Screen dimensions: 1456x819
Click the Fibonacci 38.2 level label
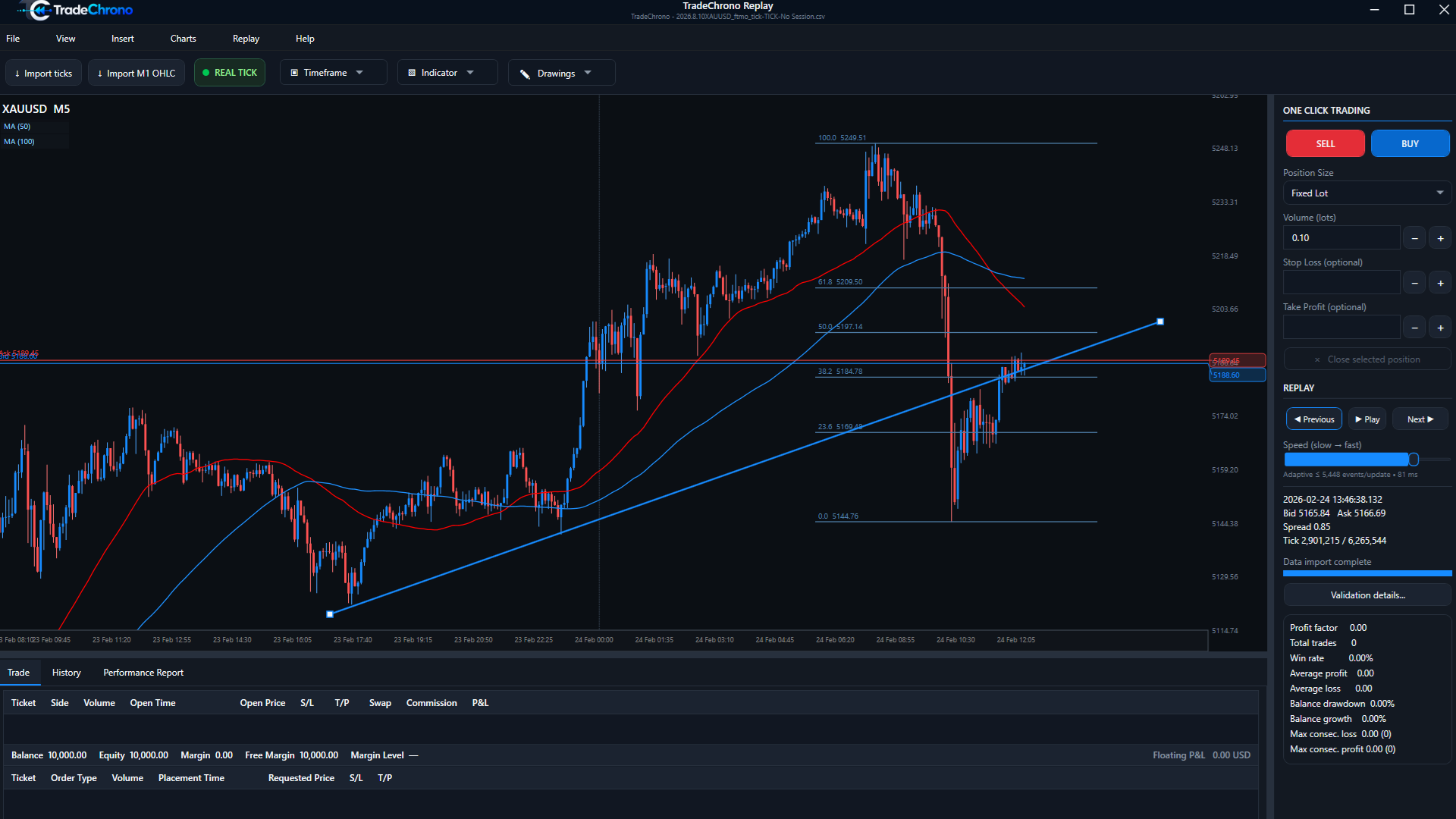click(x=839, y=372)
